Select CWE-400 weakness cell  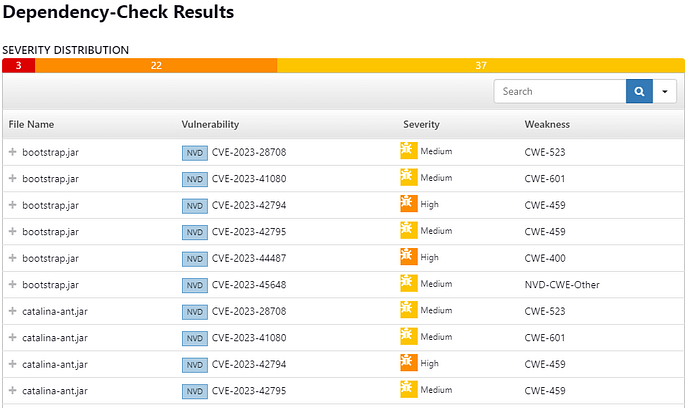coord(545,258)
